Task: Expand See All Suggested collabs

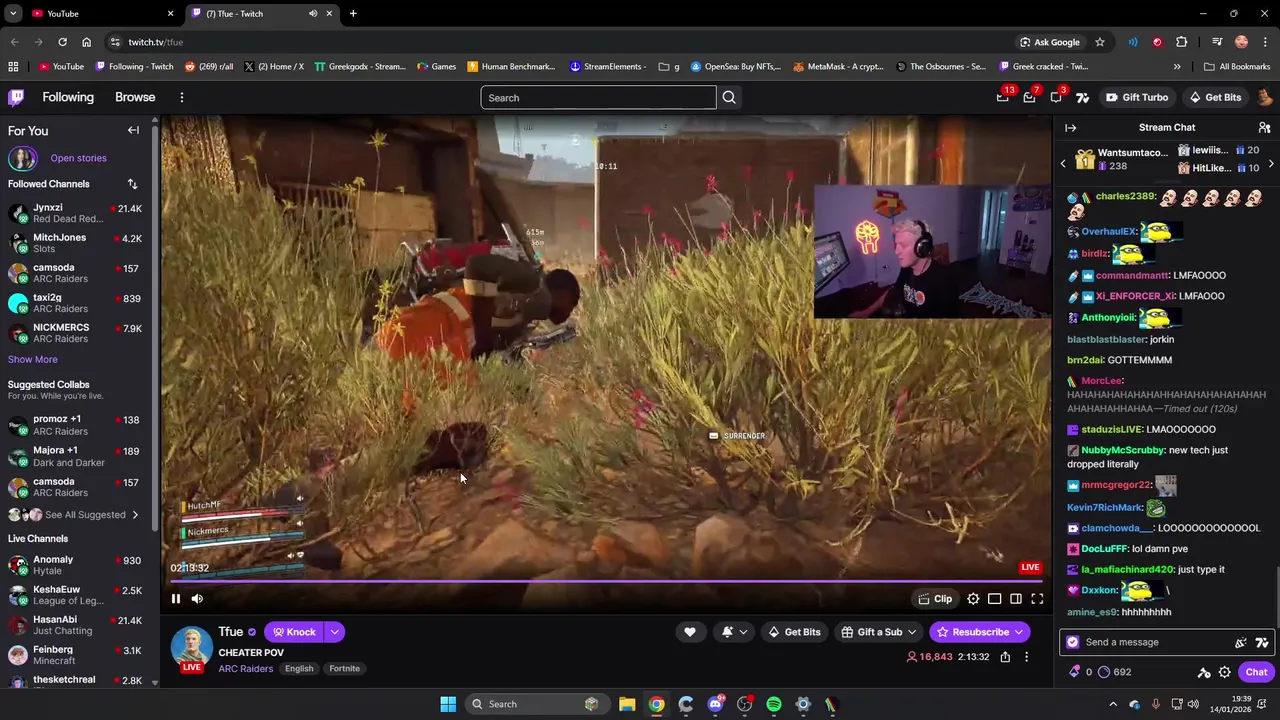Action: pos(74,515)
